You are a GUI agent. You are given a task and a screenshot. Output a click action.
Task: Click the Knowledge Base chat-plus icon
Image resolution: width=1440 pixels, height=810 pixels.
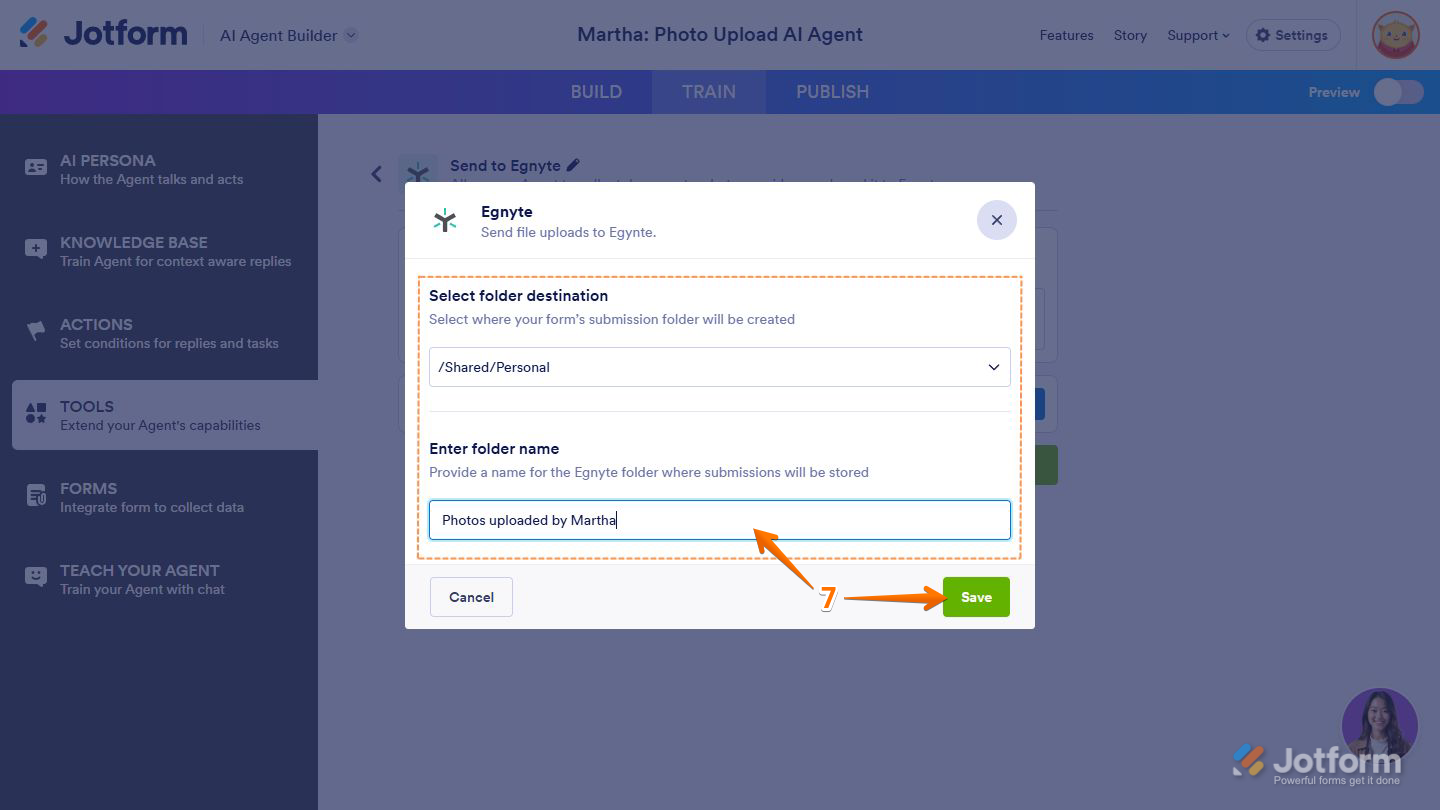coord(36,250)
